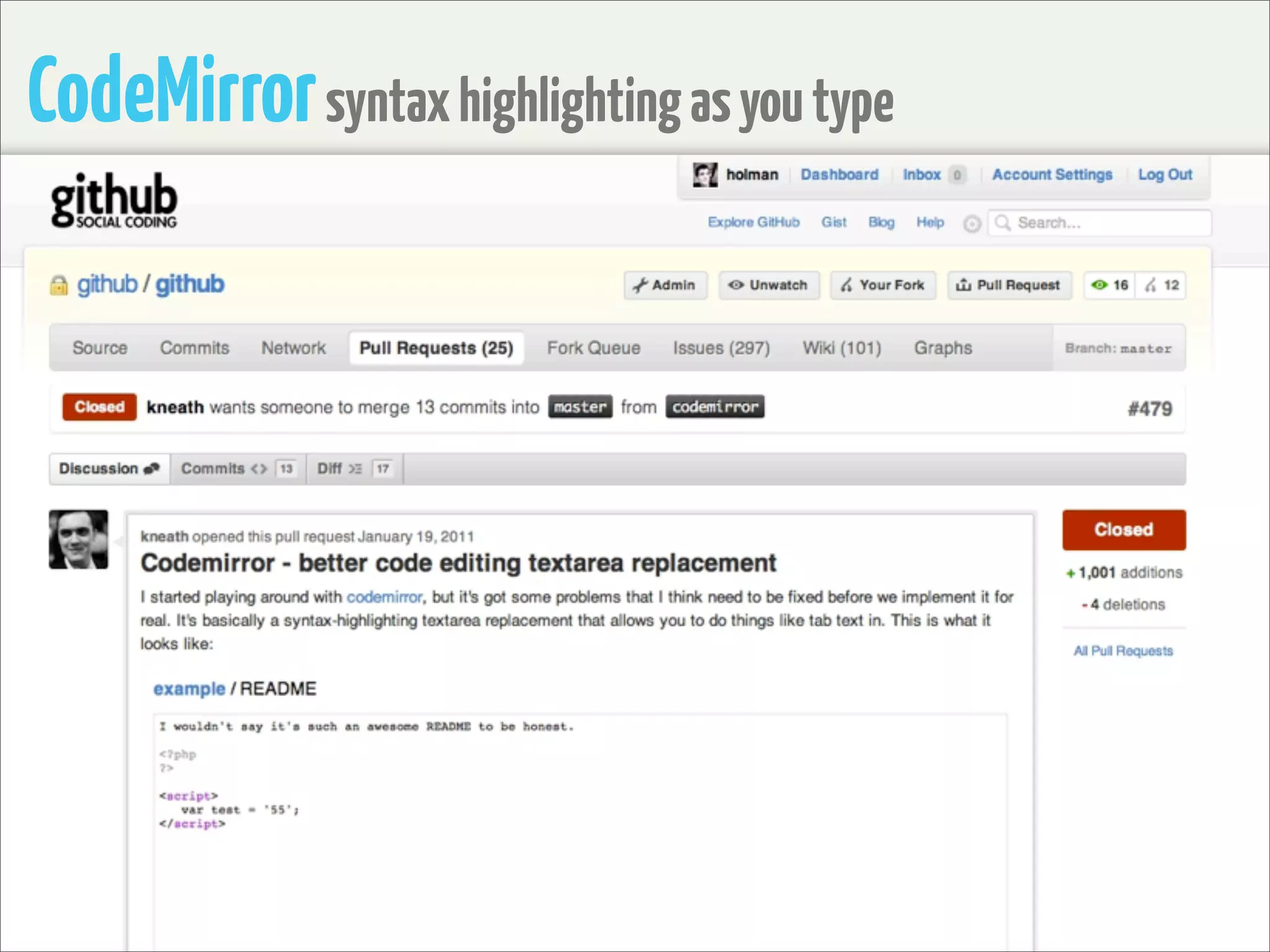Open the example link above the README

pyautogui.click(x=189, y=689)
